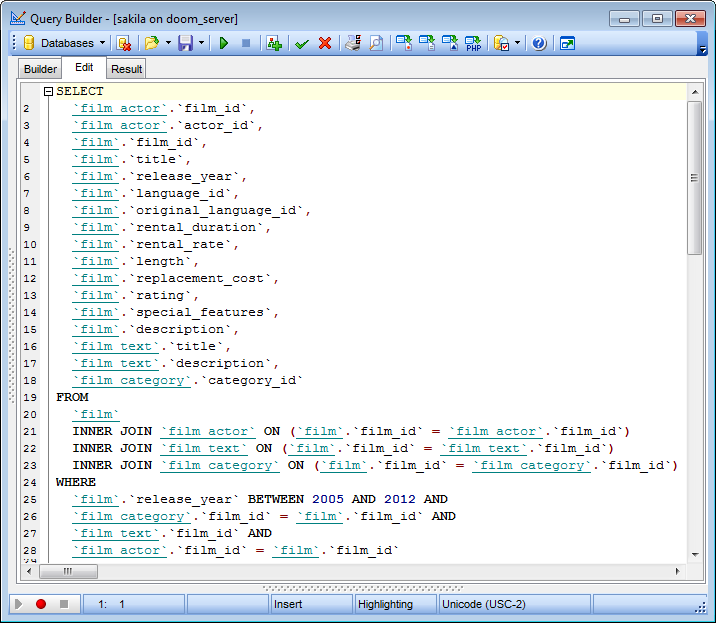Click the Export as PHP icon
The height and width of the screenshot is (623, 716).
tap(475, 43)
